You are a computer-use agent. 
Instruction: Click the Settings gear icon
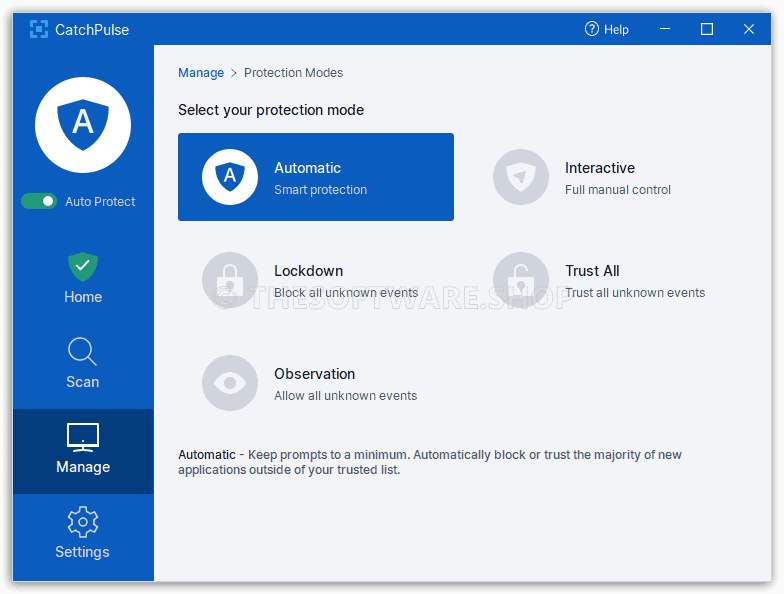[x=83, y=522]
